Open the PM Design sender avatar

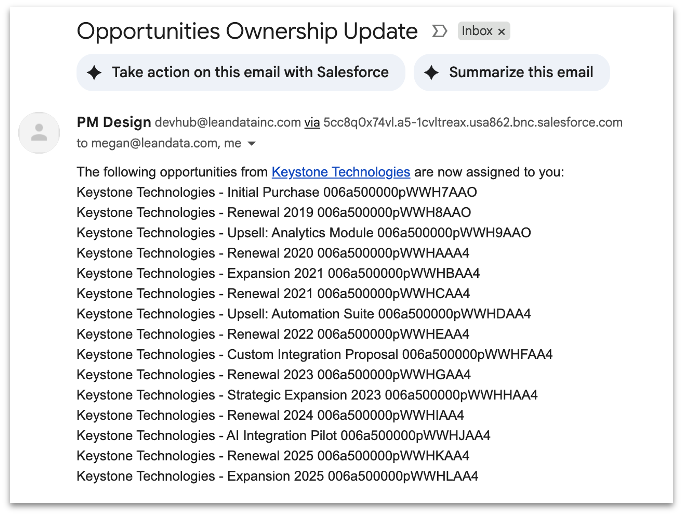click(x=39, y=133)
